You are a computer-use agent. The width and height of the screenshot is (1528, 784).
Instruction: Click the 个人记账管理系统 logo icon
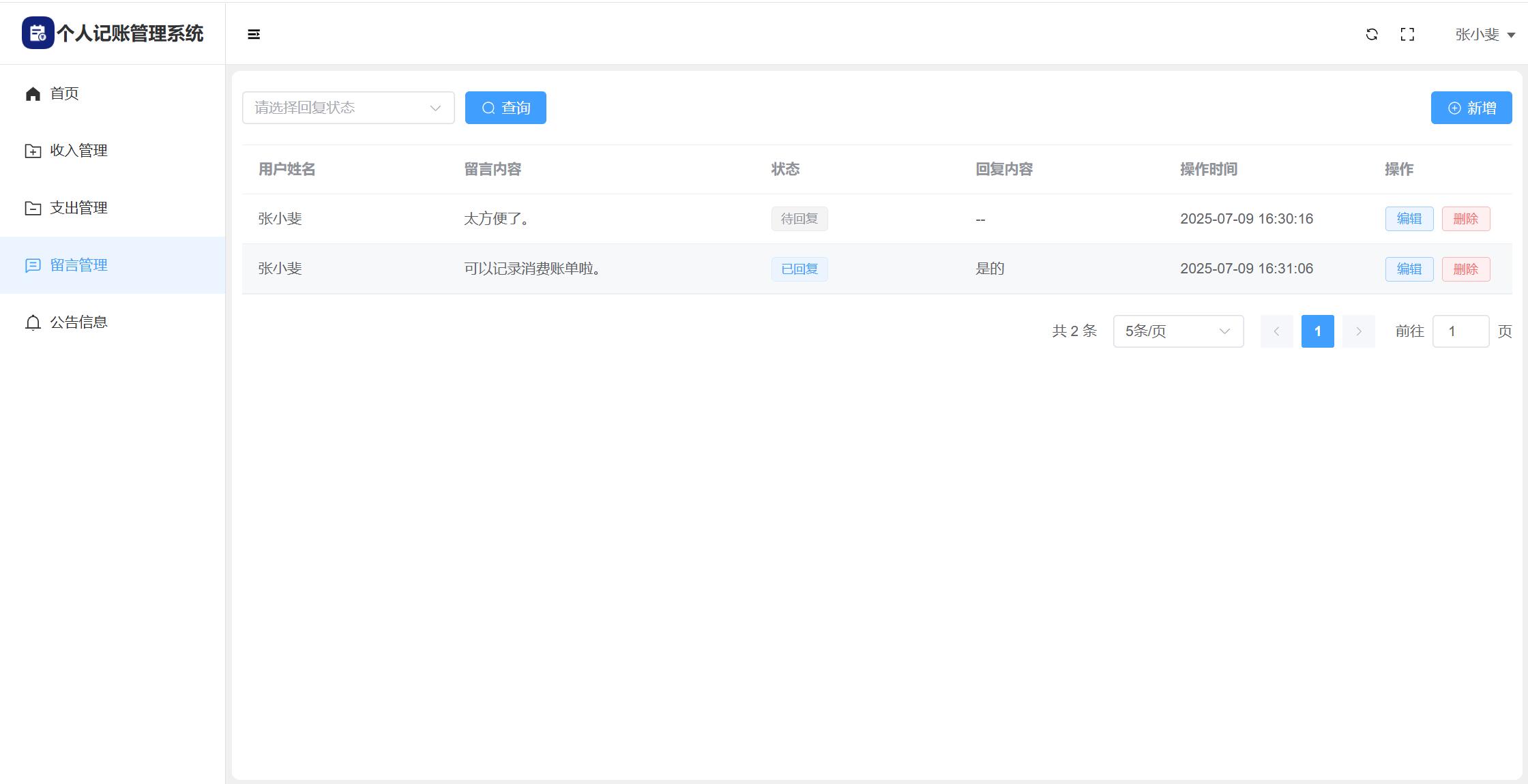click(x=38, y=33)
